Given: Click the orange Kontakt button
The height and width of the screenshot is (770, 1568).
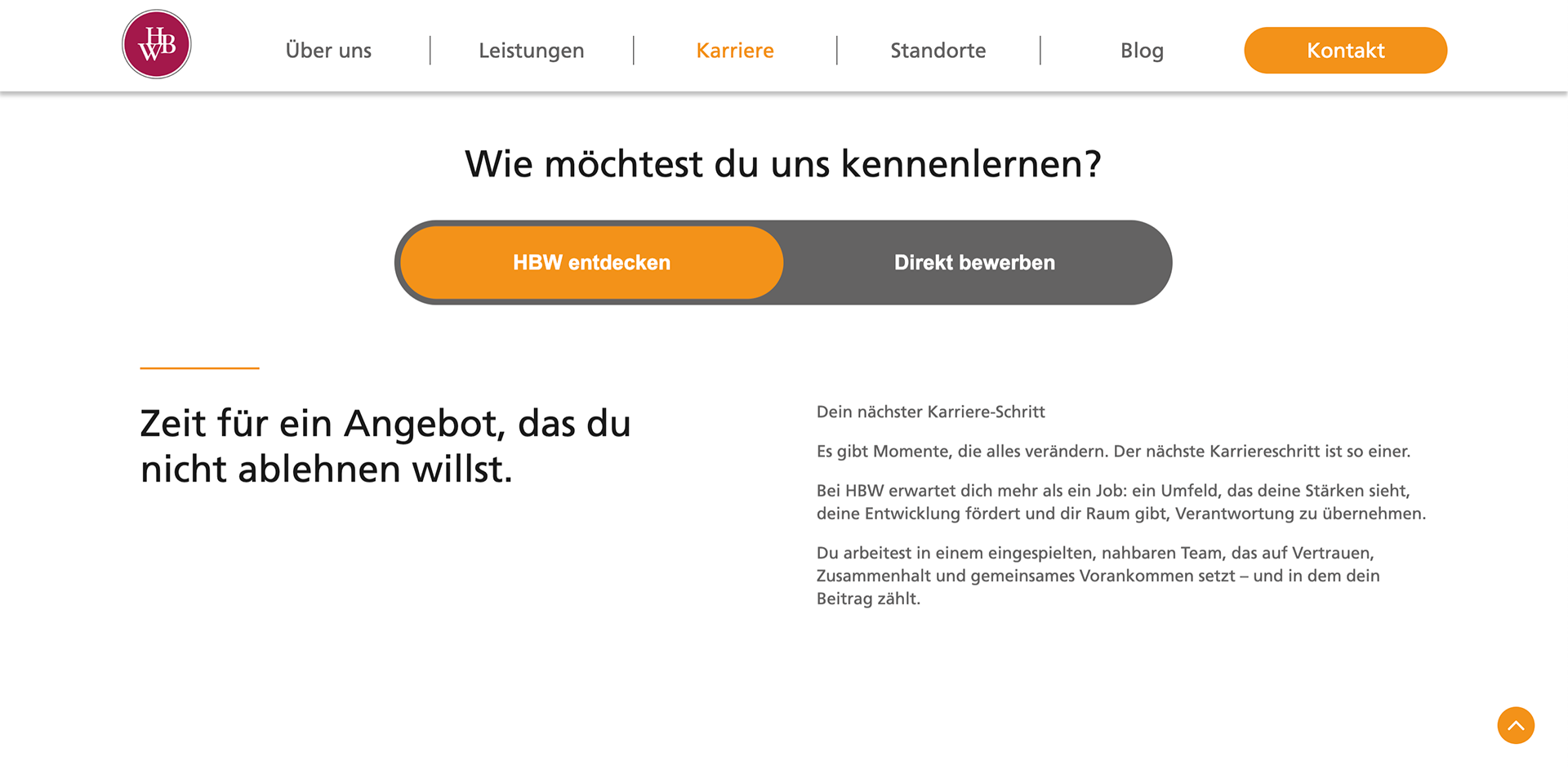Looking at the screenshot, I should pos(1346,51).
